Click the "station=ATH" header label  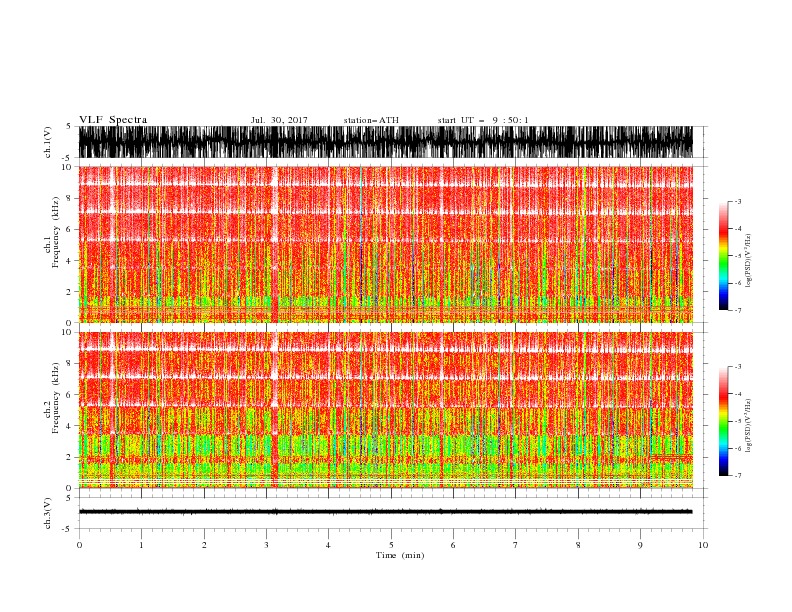coord(371,120)
